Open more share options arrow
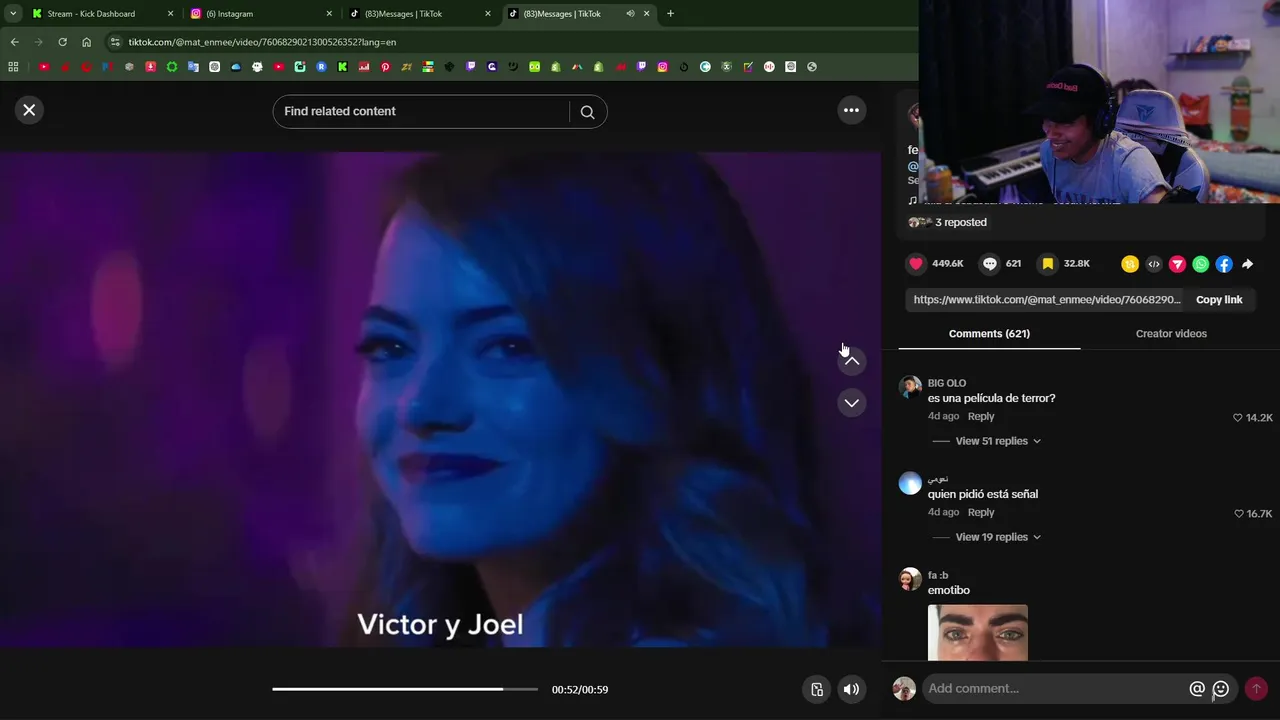1280x720 pixels. tap(1248, 264)
